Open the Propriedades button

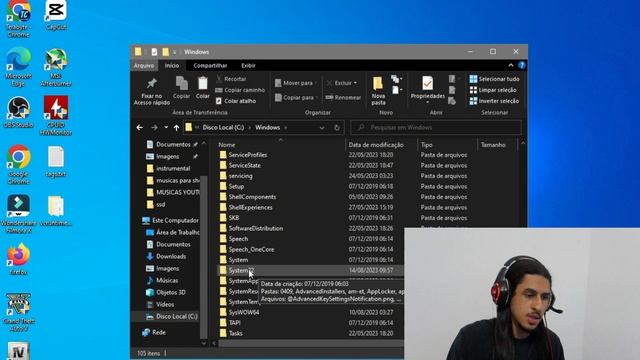[x=427, y=90]
